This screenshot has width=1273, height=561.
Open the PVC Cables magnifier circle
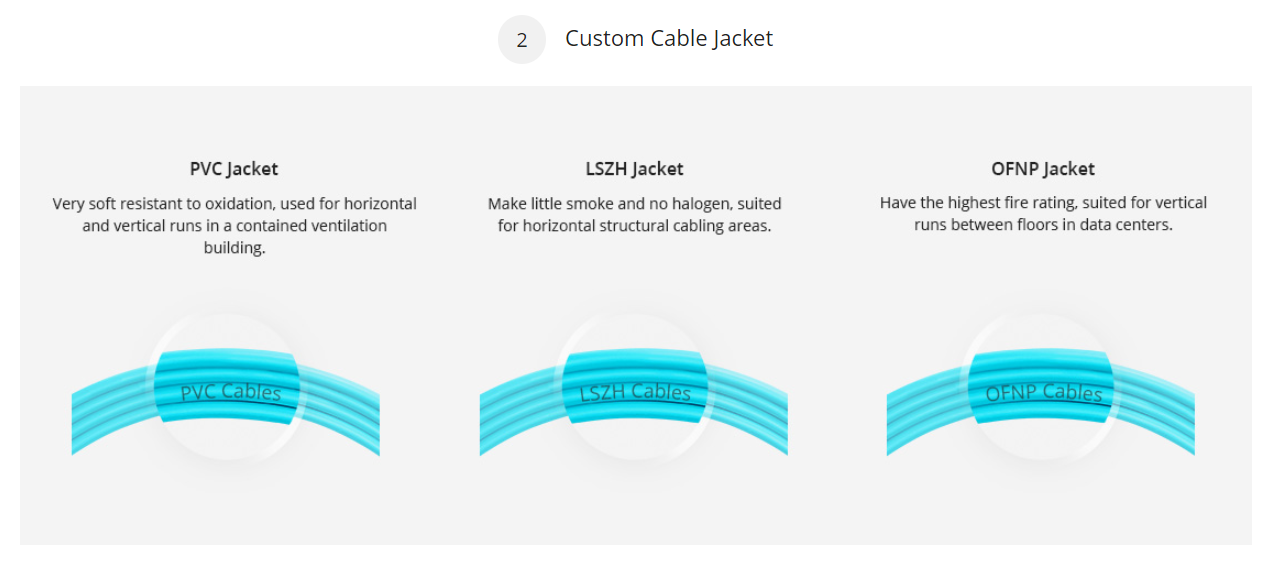click(x=227, y=387)
